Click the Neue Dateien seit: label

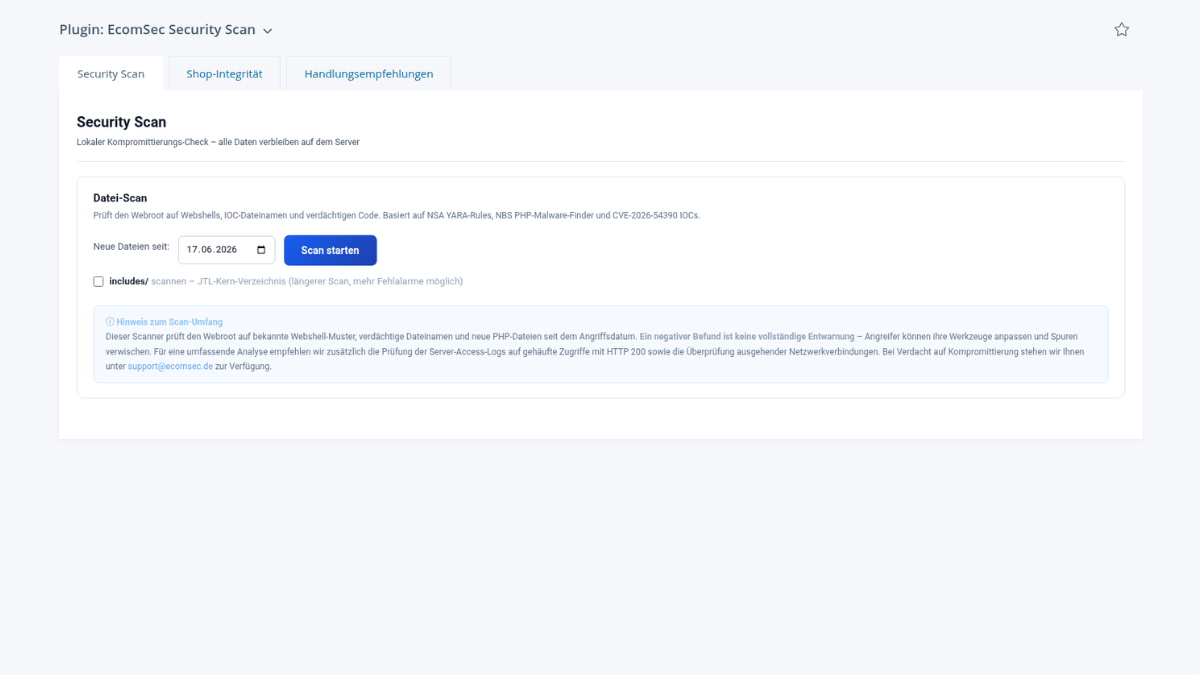131,246
